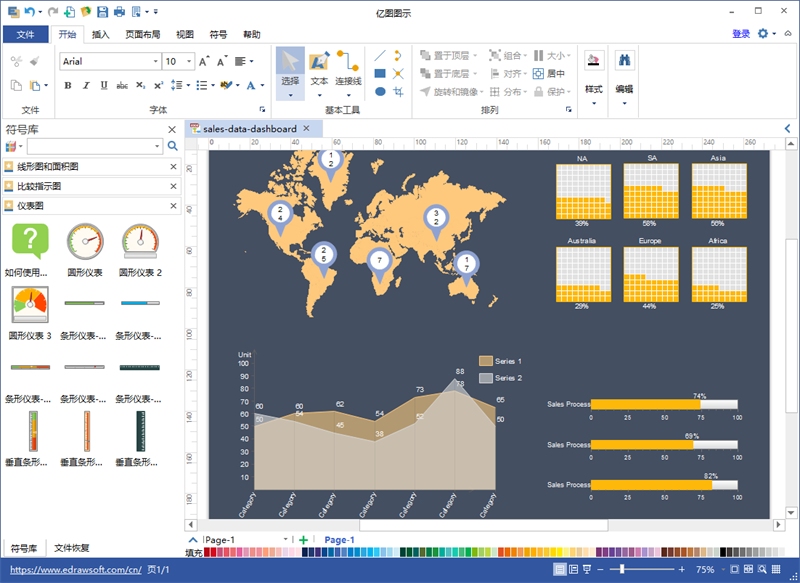Toggle underline text formatting
This screenshot has height=583, width=800.
[104, 85]
